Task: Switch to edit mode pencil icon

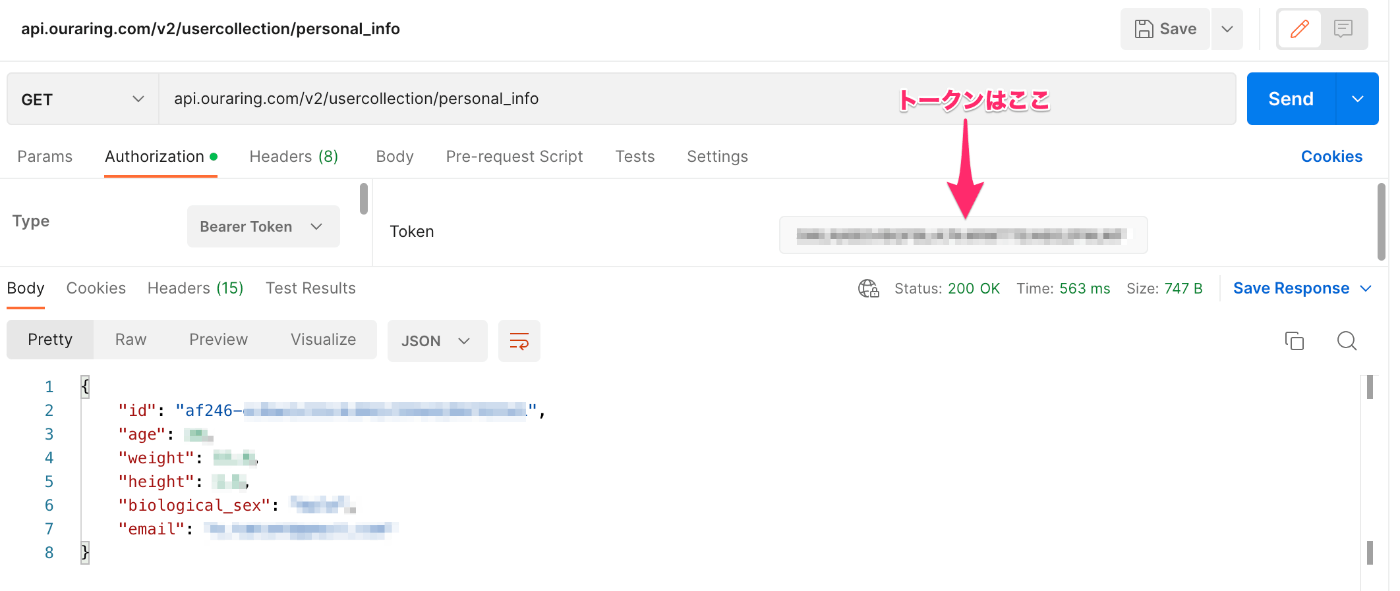Action: click(1300, 29)
